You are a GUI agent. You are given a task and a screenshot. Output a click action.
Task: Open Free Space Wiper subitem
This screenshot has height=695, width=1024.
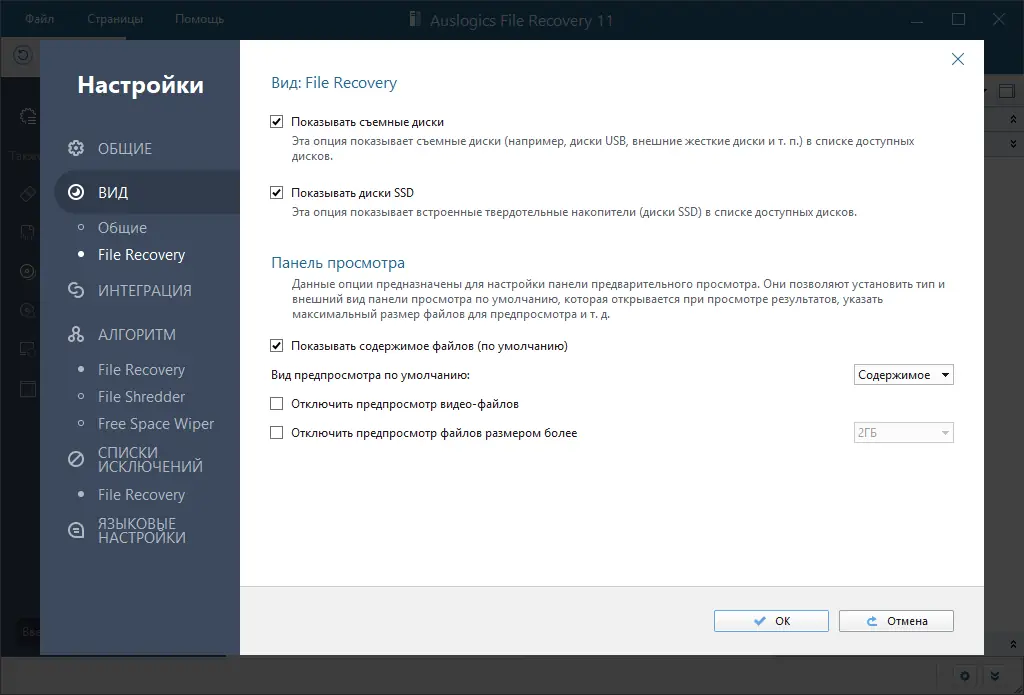pyautogui.click(x=155, y=424)
